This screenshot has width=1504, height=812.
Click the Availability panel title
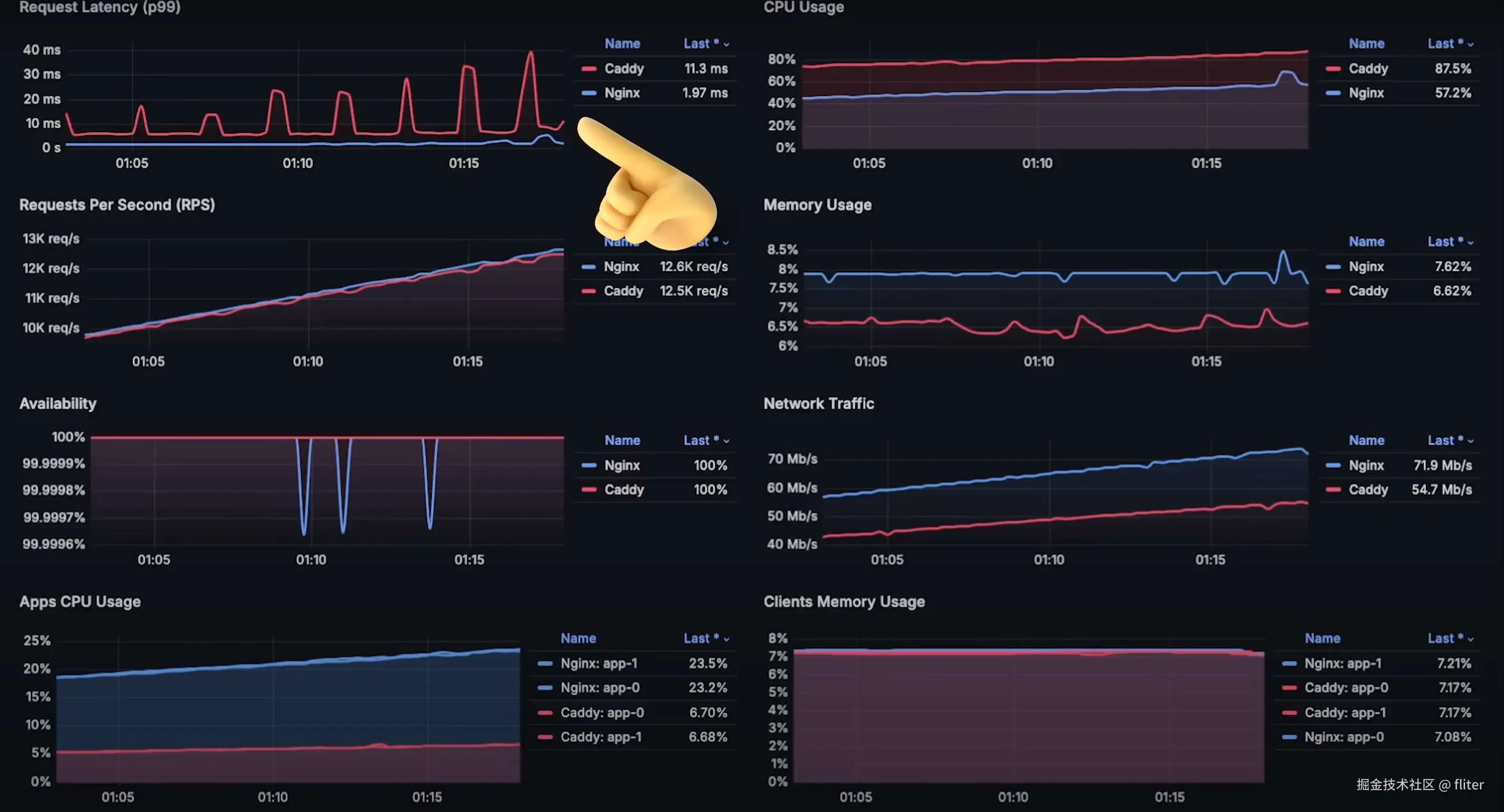58,403
